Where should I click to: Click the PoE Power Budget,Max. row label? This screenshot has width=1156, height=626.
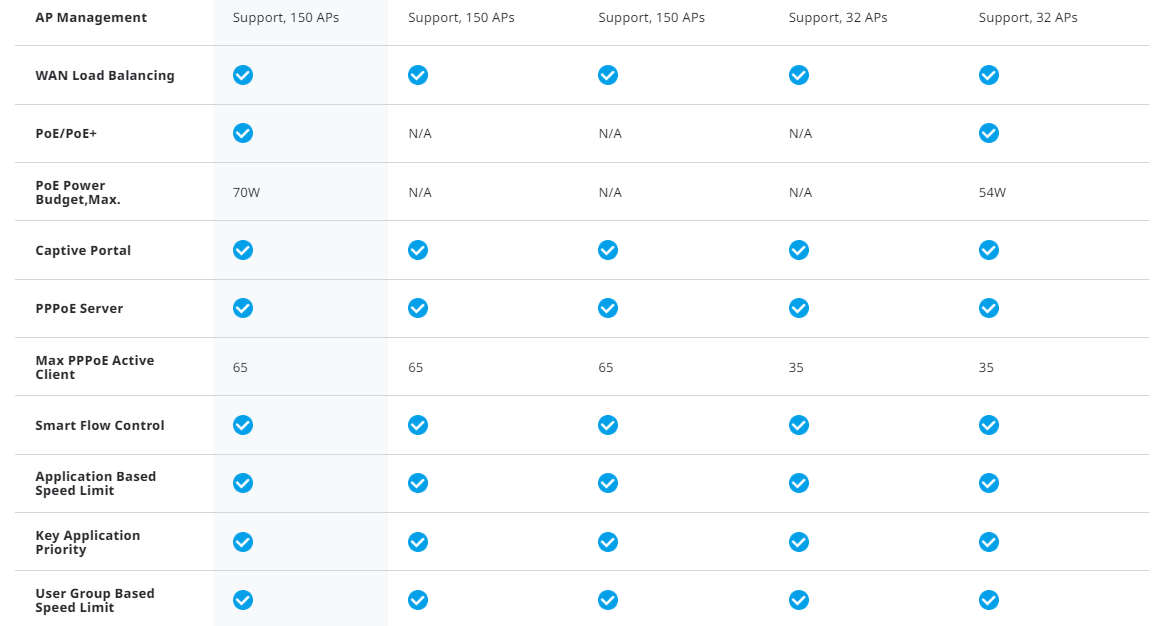[78, 192]
